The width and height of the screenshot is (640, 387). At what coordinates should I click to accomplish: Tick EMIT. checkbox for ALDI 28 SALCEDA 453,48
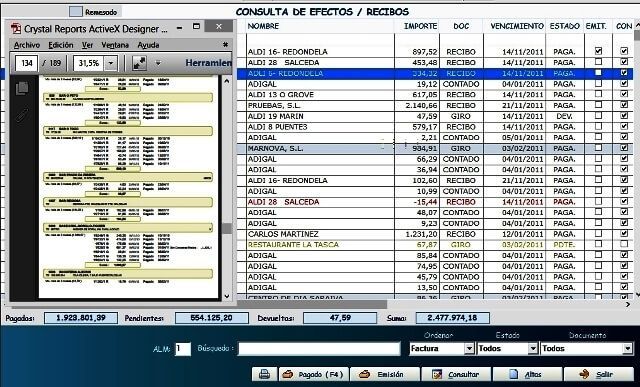598,62
